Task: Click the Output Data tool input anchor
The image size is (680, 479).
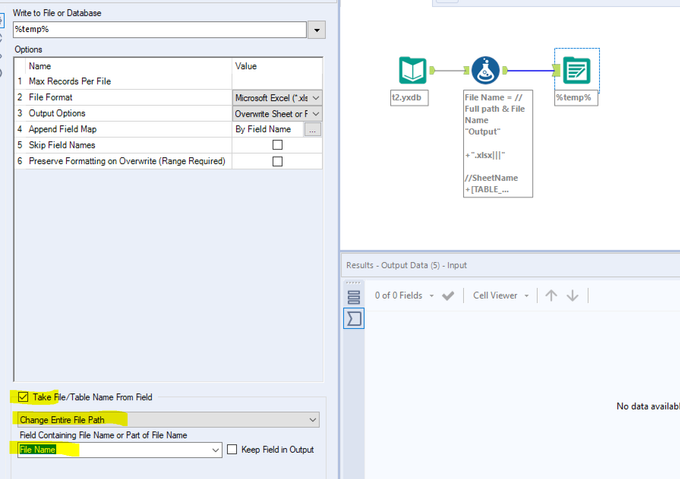Action: (557, 70)
